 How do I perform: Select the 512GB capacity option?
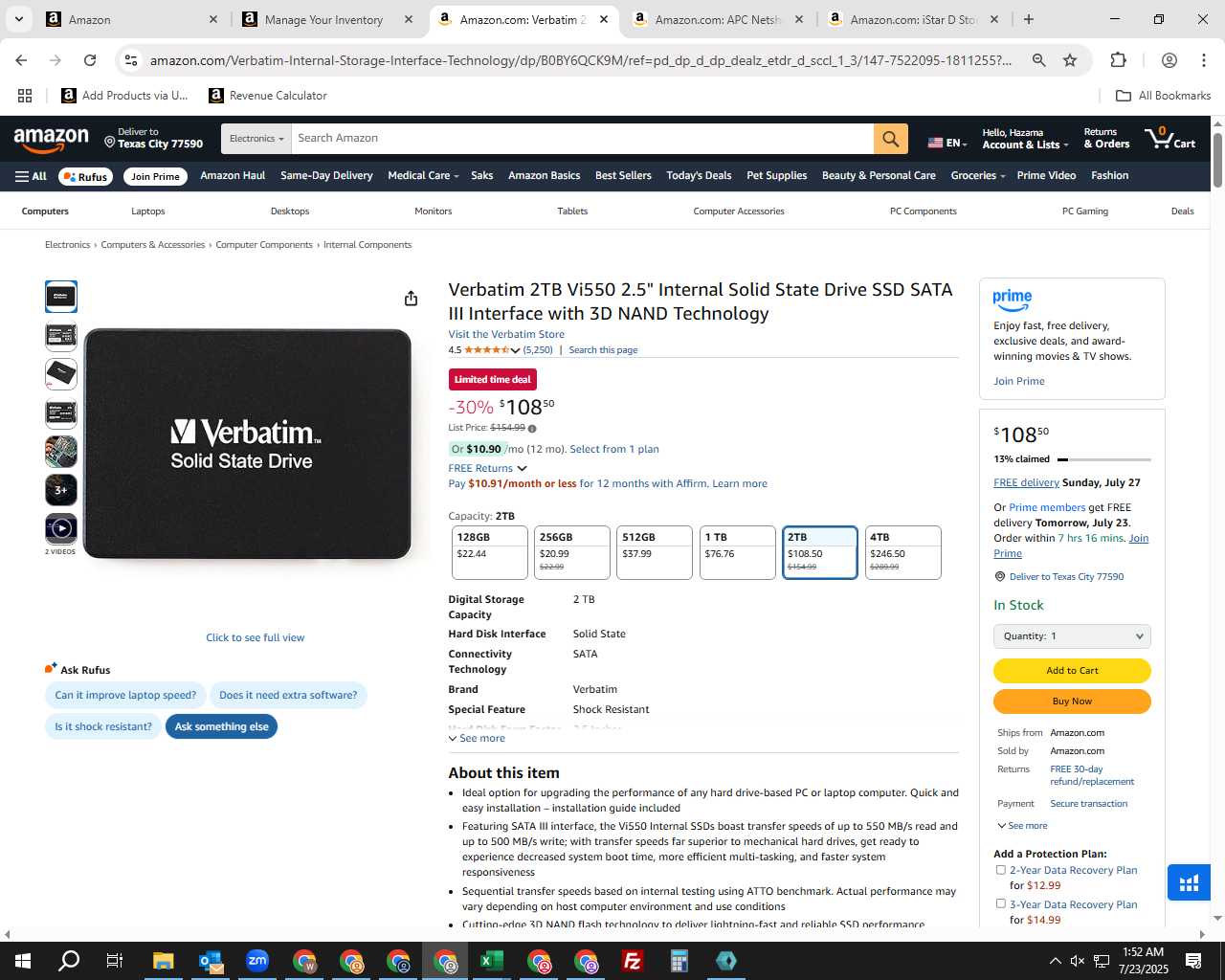(655, 552)
